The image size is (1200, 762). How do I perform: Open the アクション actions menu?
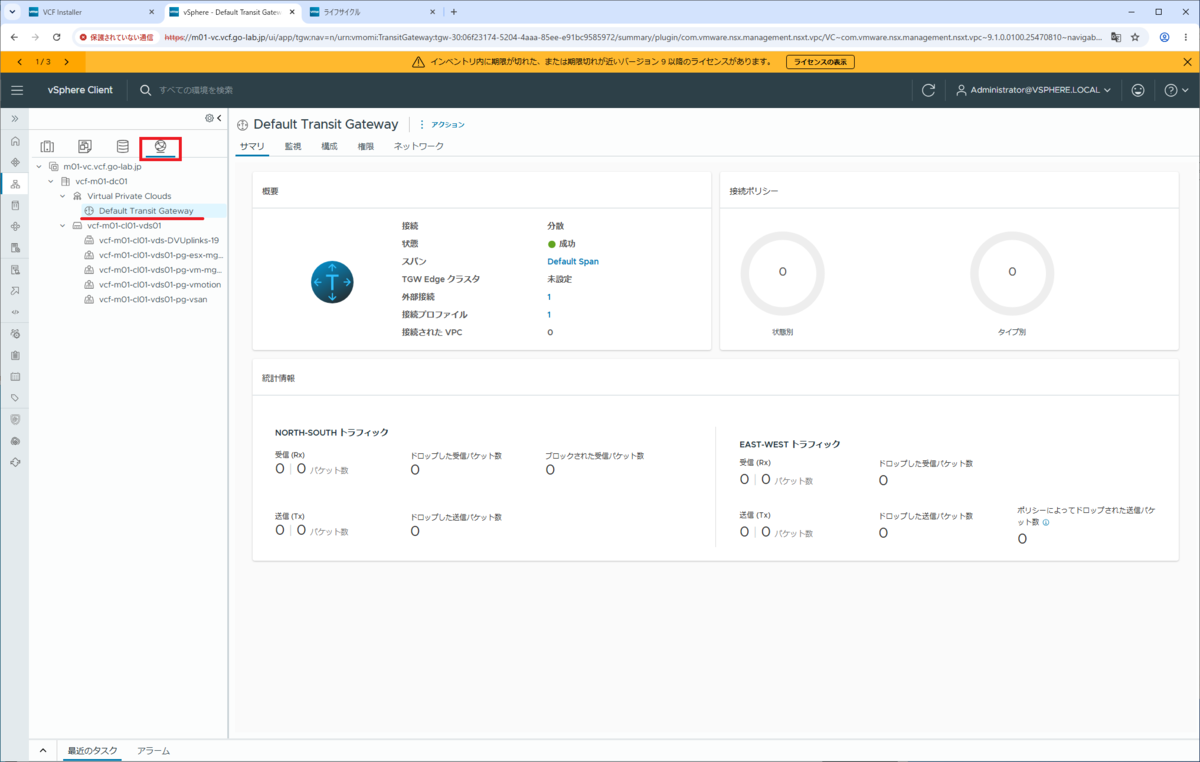(x=441, y=125)
